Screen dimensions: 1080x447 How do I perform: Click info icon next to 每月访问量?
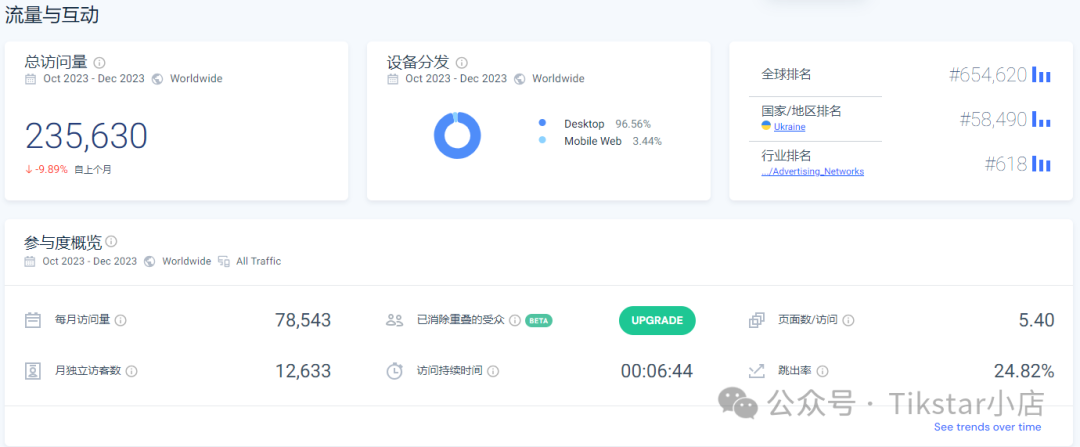coord(121,320)
